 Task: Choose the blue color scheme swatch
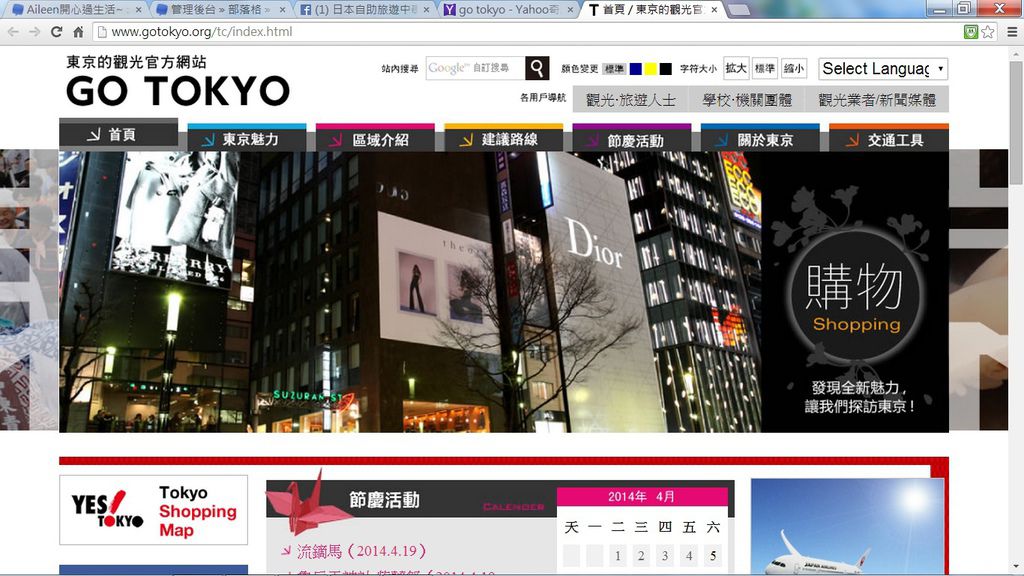tap(635, 69)
